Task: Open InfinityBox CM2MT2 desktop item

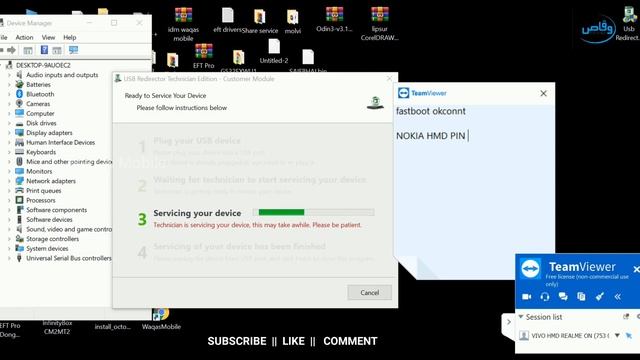Action: [57, 327]
